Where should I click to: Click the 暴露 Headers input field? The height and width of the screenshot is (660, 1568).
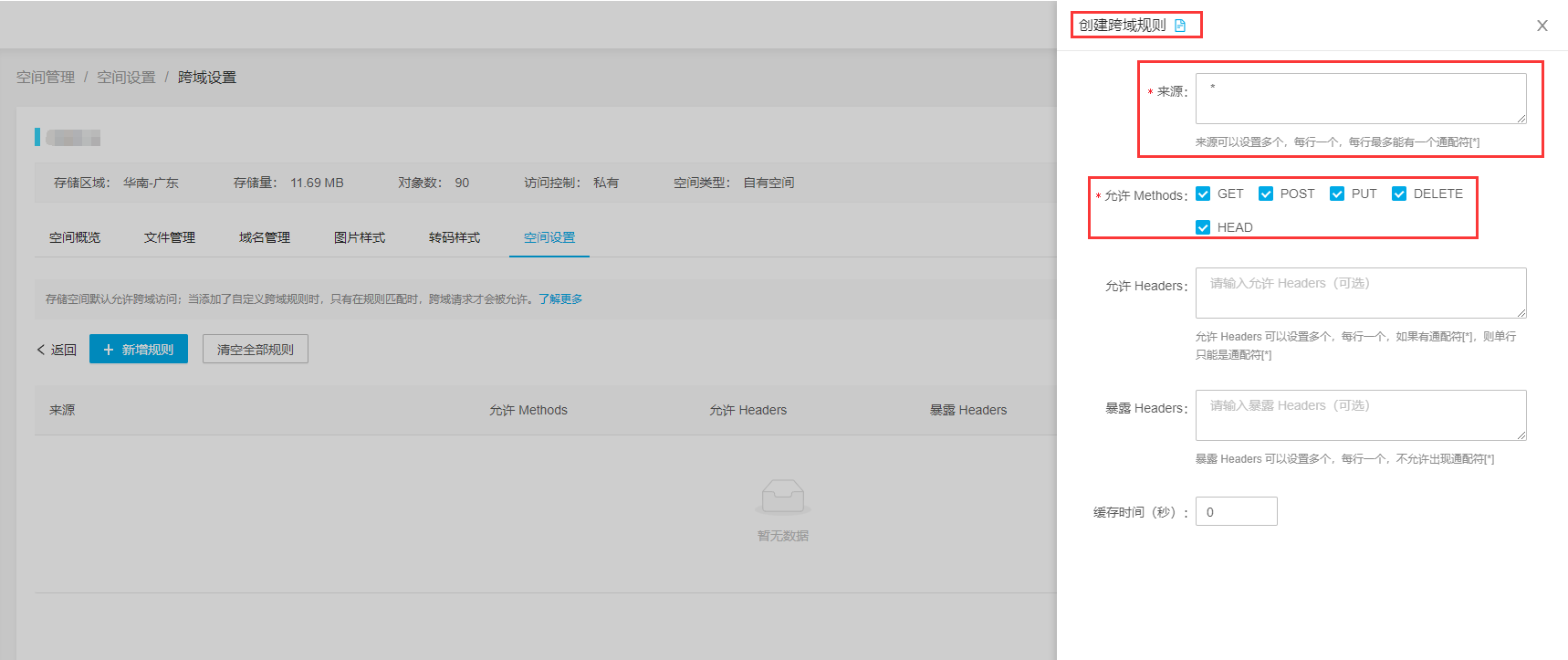1361,415
